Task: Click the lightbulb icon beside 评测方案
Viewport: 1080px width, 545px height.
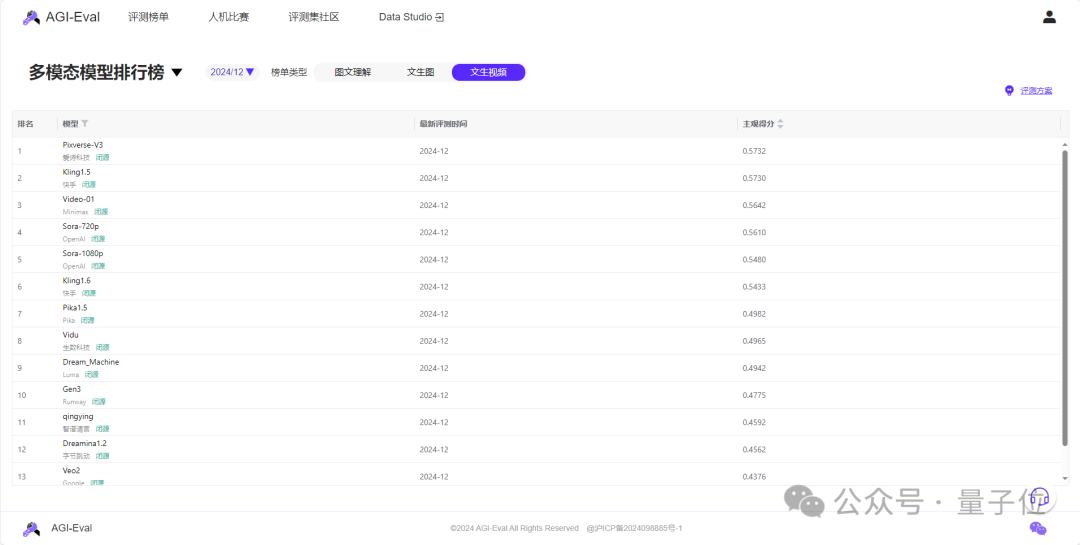Action: tap(1009, 90)
